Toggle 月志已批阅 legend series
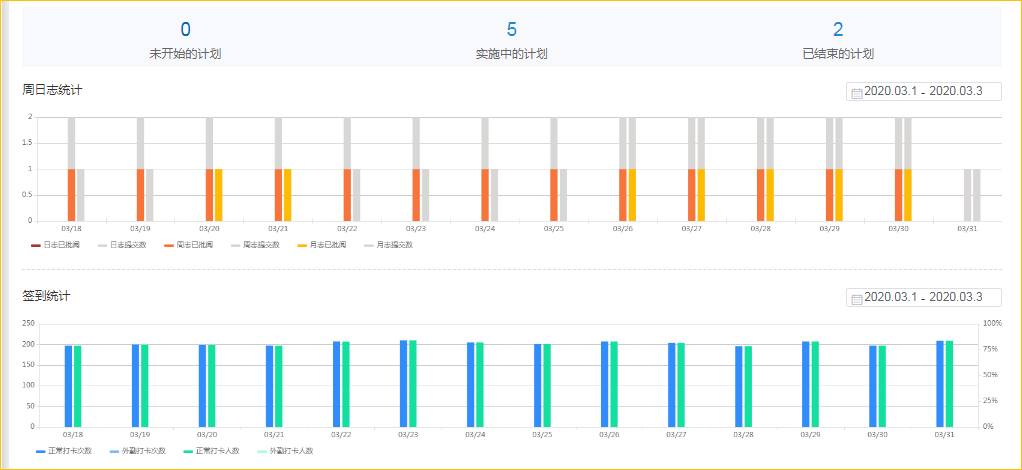 pos(321,244)
